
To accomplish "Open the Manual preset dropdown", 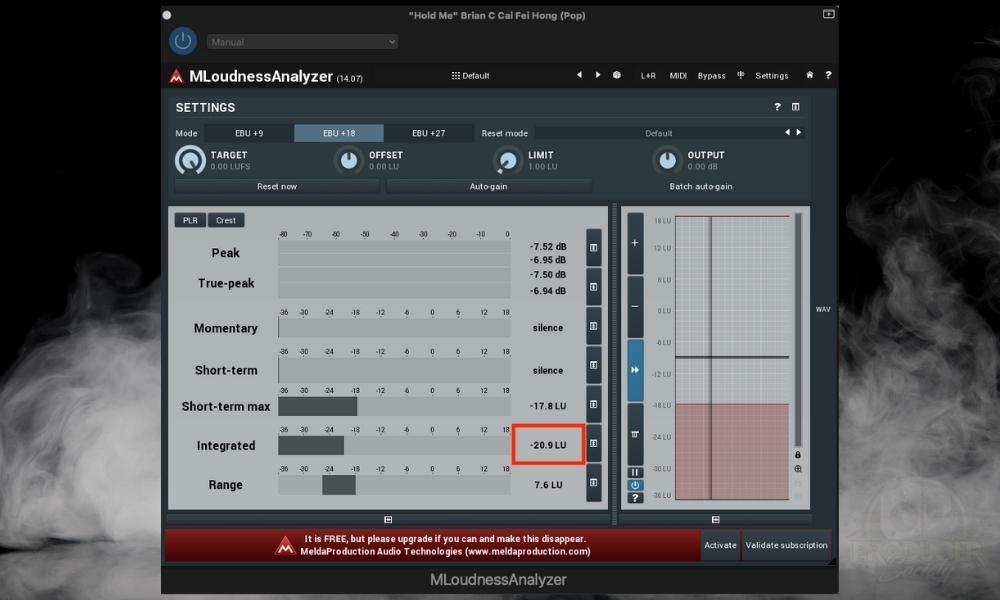I will [x=302, y=42].
